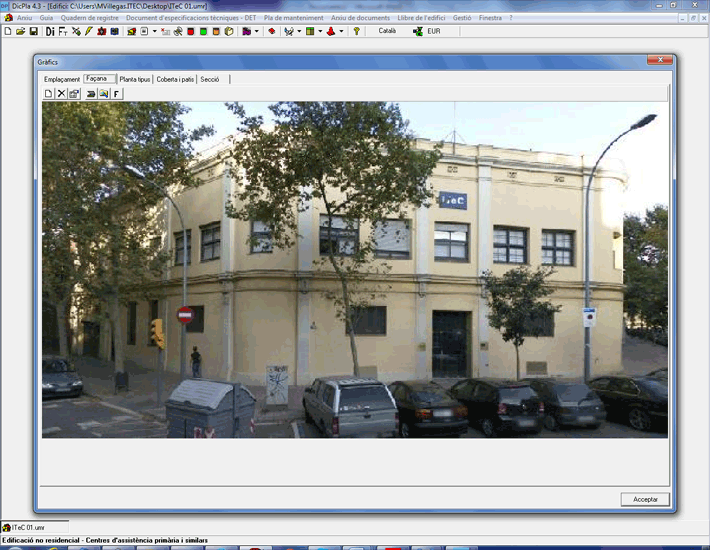The height and width of the screenshot is (550, 710).
Task: Click the purple flag toolbar icon
Action: (x=246, y=31)
